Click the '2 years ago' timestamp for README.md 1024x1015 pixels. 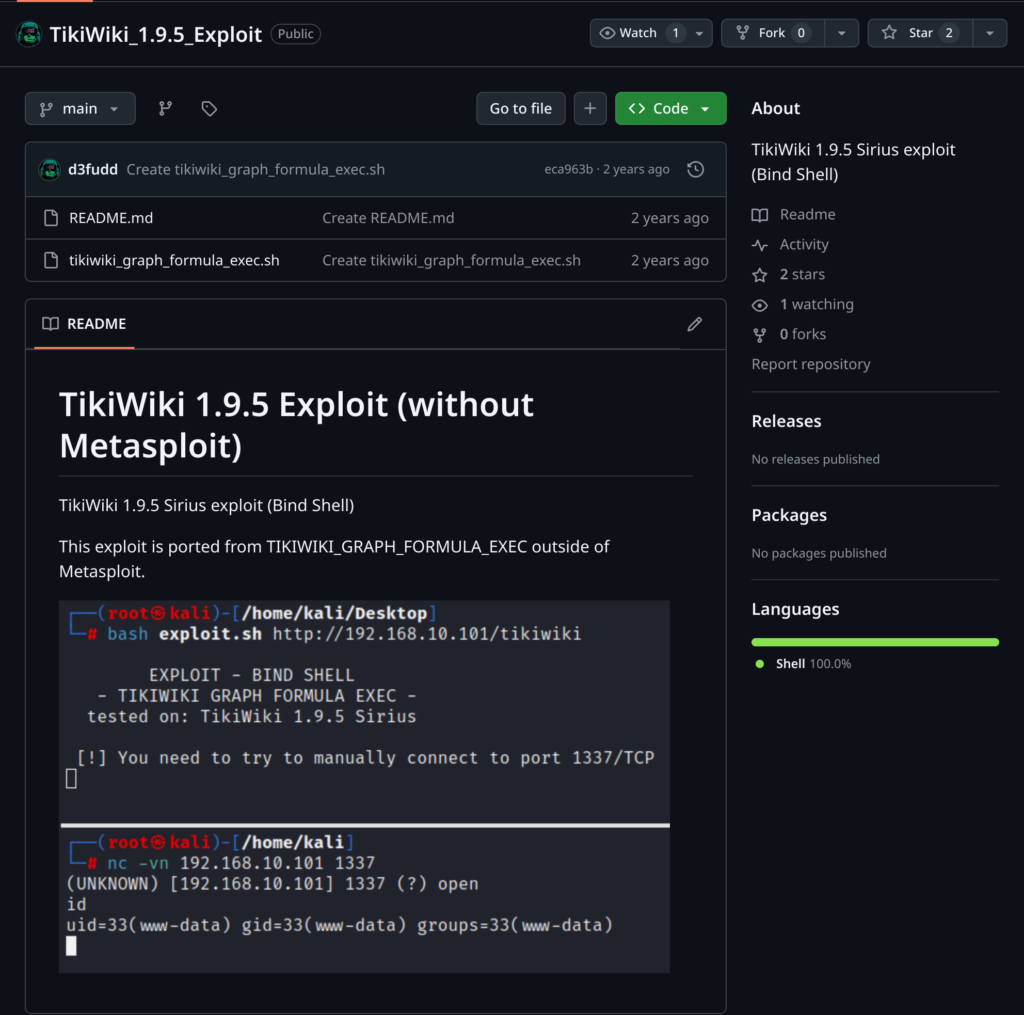[x=669, y=218]
